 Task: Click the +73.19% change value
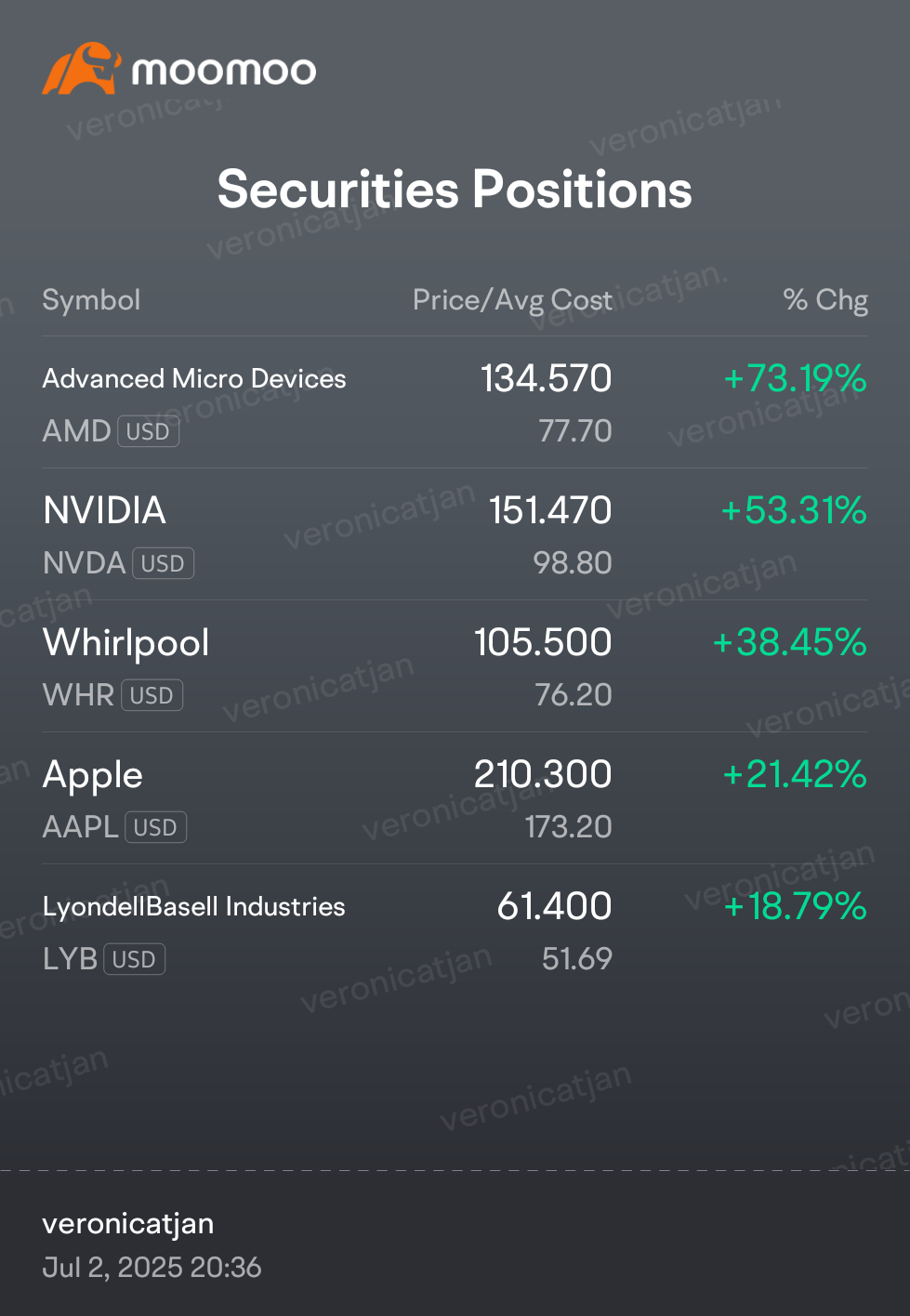coord(795,378)
